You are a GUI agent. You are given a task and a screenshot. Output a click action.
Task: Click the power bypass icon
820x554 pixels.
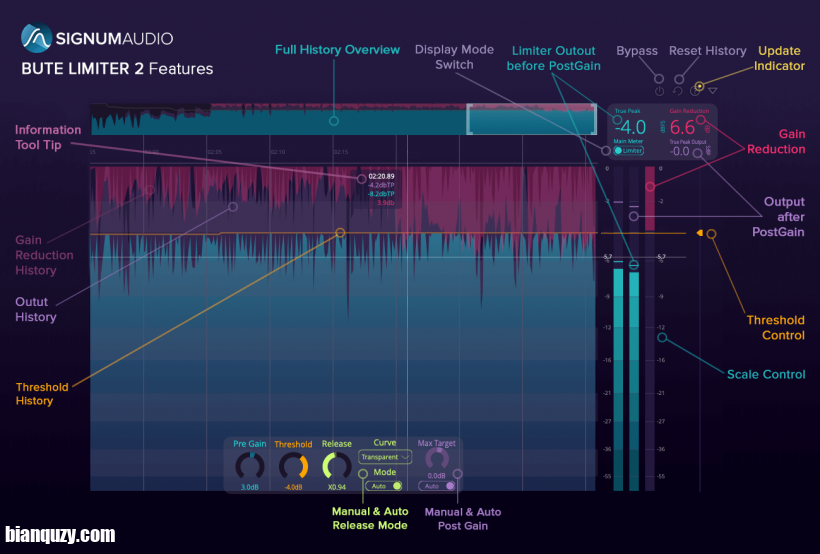[x=659, y=91]
